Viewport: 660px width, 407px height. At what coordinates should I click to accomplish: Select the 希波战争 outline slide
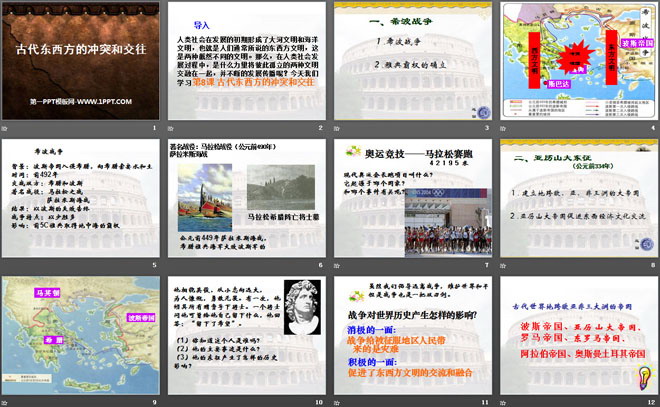click(411, 62)
